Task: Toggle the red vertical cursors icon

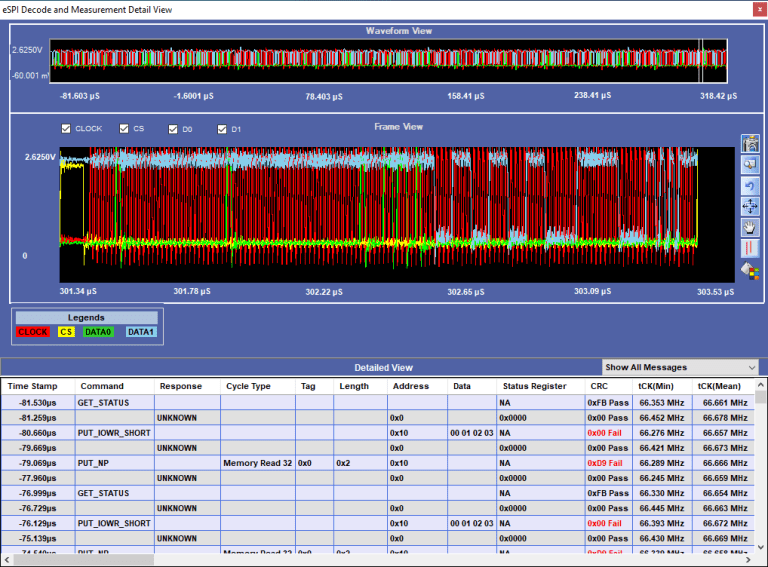Action: pyautogui.click(x=749, y=248)
